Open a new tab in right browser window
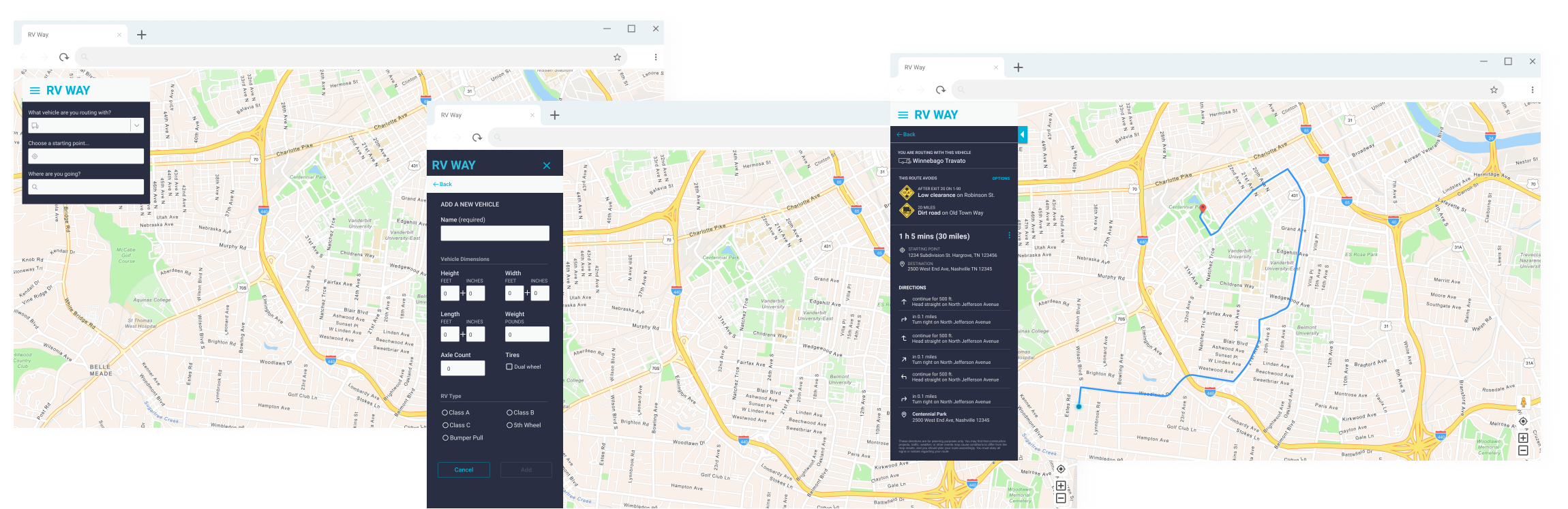 (x=1019, y=67)
